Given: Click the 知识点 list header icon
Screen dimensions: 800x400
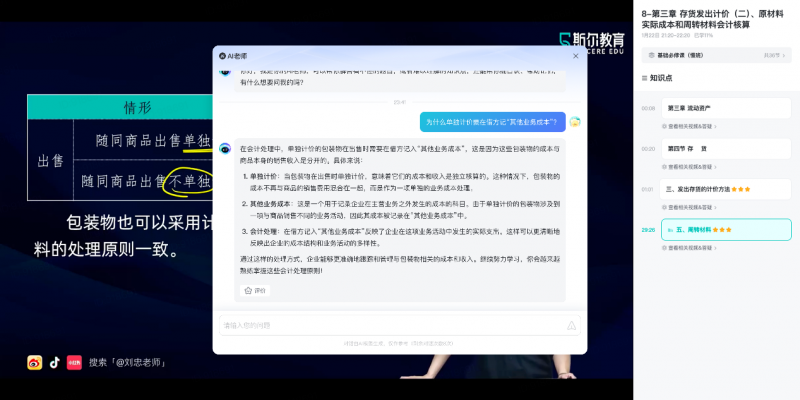Looking at the screenshot, I should pyautogui.click(x=642, y=77).
